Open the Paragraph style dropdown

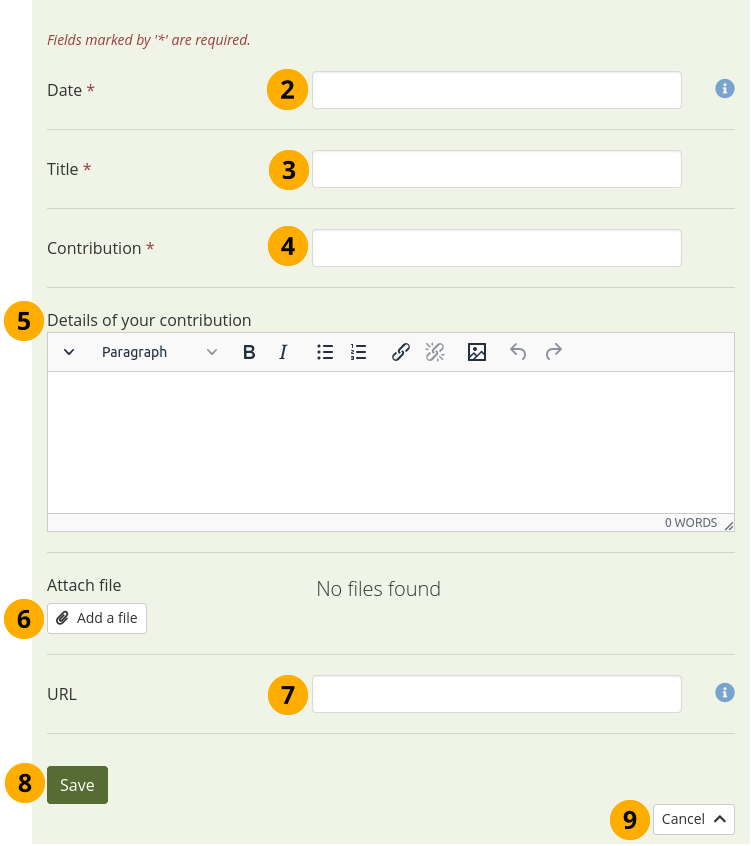[x=159, y=352]
